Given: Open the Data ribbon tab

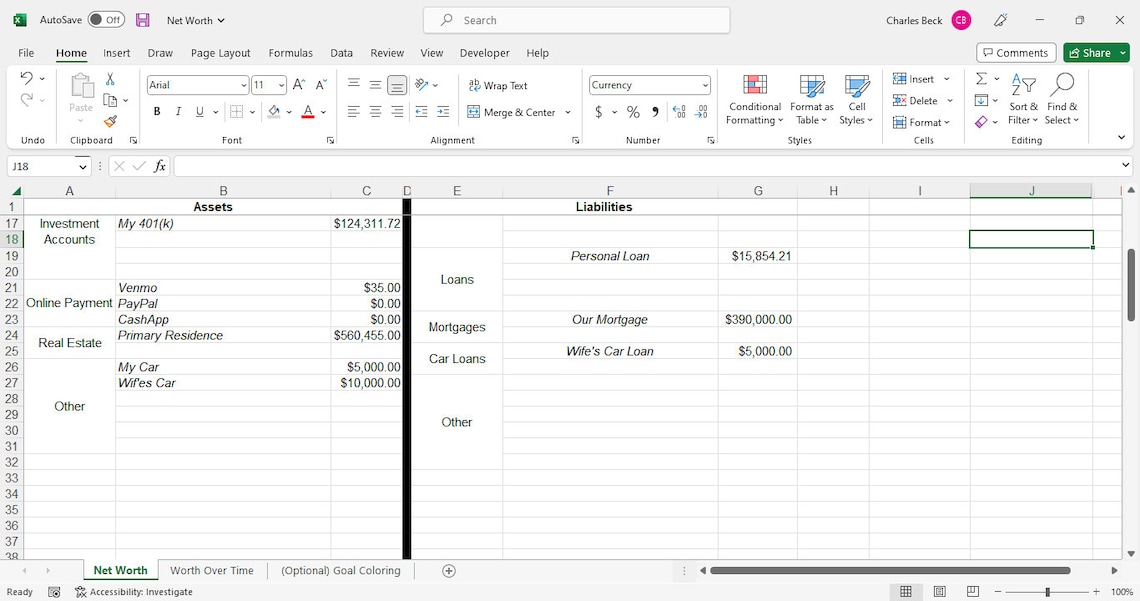Looking at the screenshot, I should tap(341, 53).
